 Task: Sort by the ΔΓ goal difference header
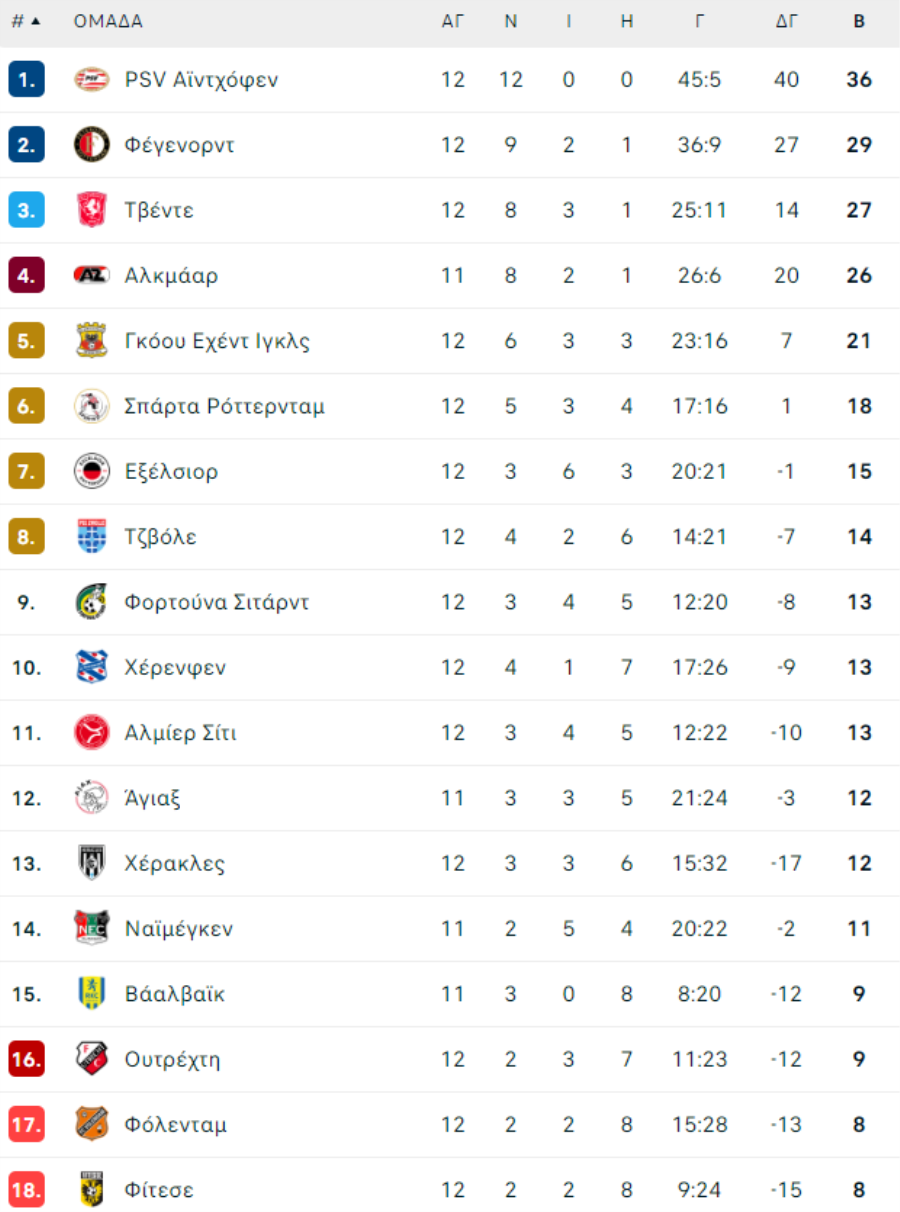tap(787, 21)
